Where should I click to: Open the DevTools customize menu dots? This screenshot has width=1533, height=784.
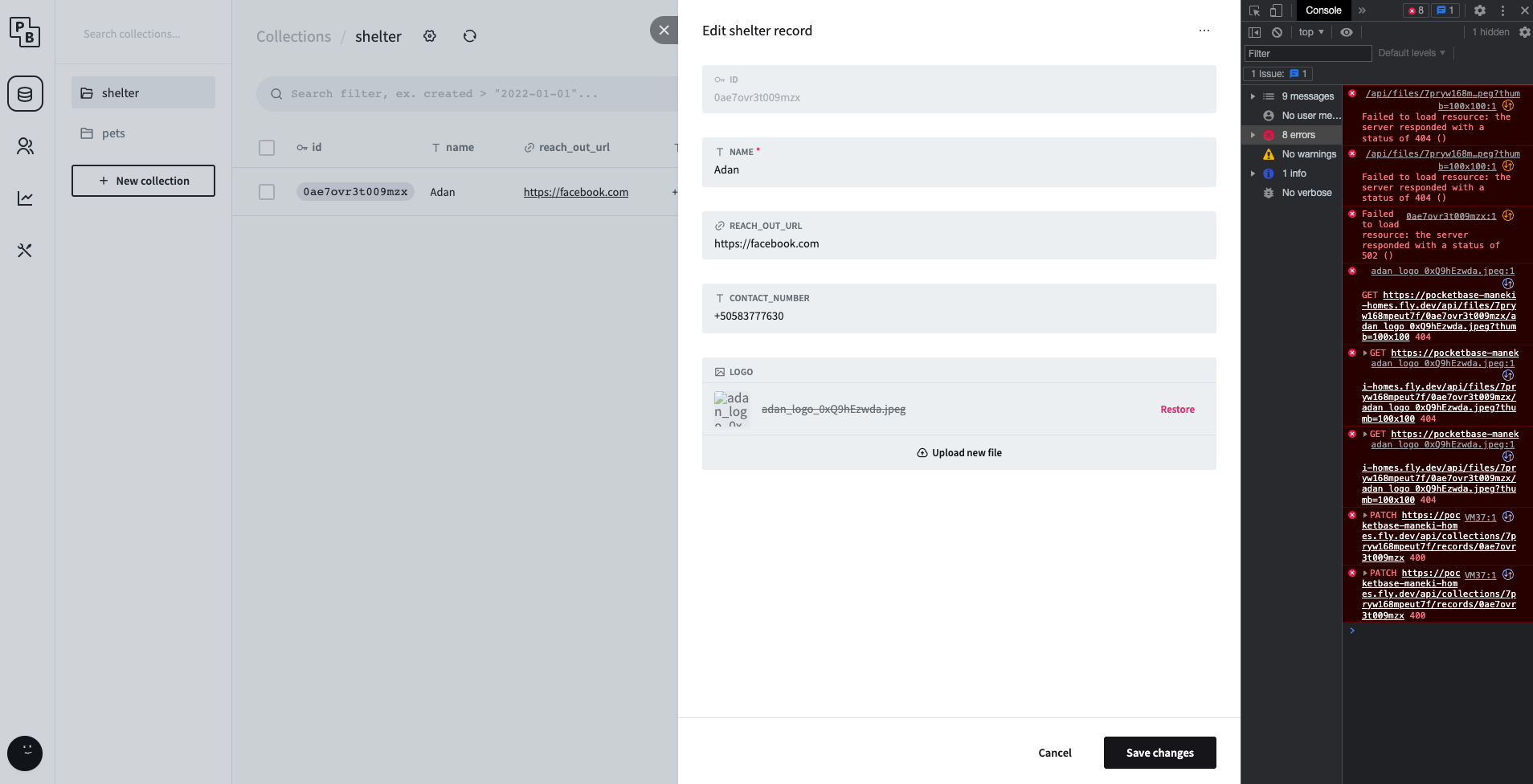click(x=1502, y=10)
